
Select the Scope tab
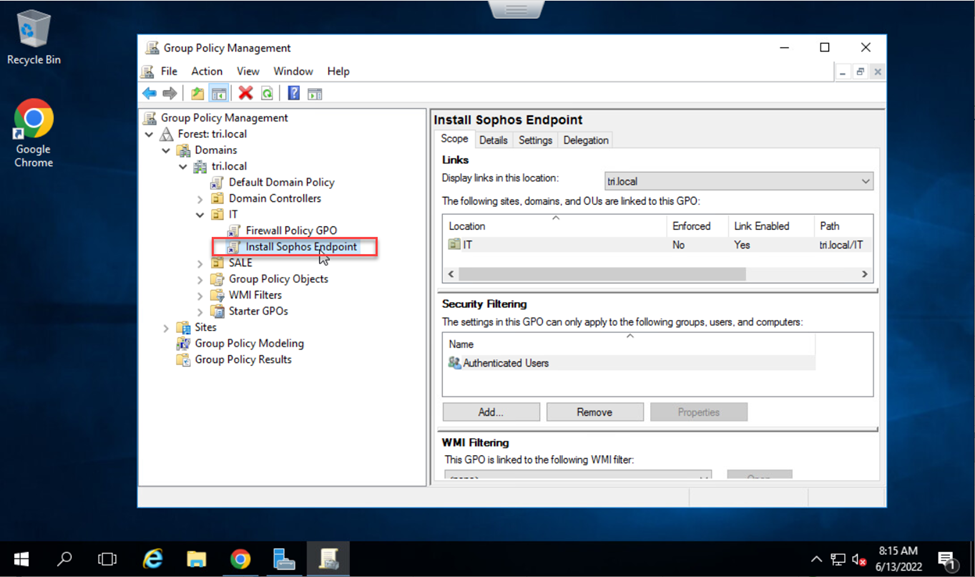pyautogui.click(x=455, y=139)
